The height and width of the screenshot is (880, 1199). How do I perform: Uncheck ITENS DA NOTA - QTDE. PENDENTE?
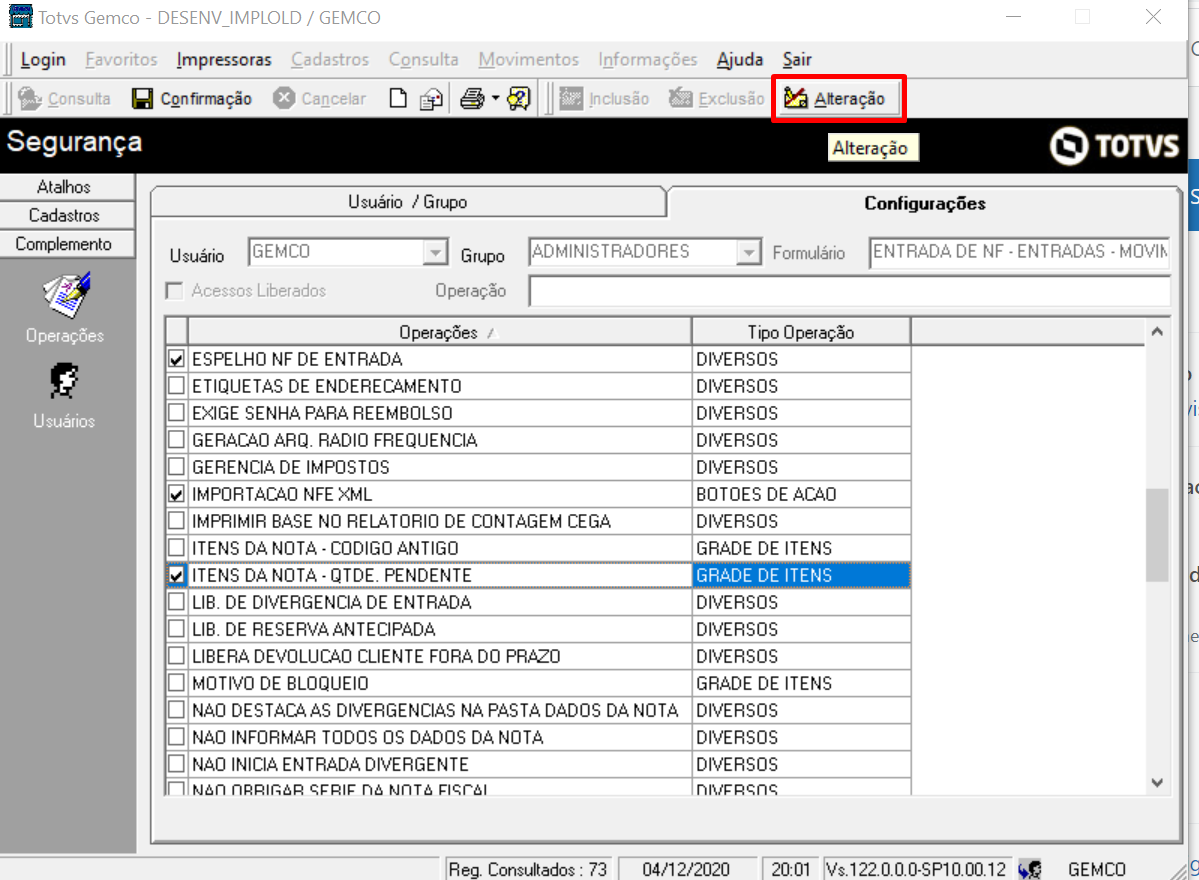click(x=177, y=575)
